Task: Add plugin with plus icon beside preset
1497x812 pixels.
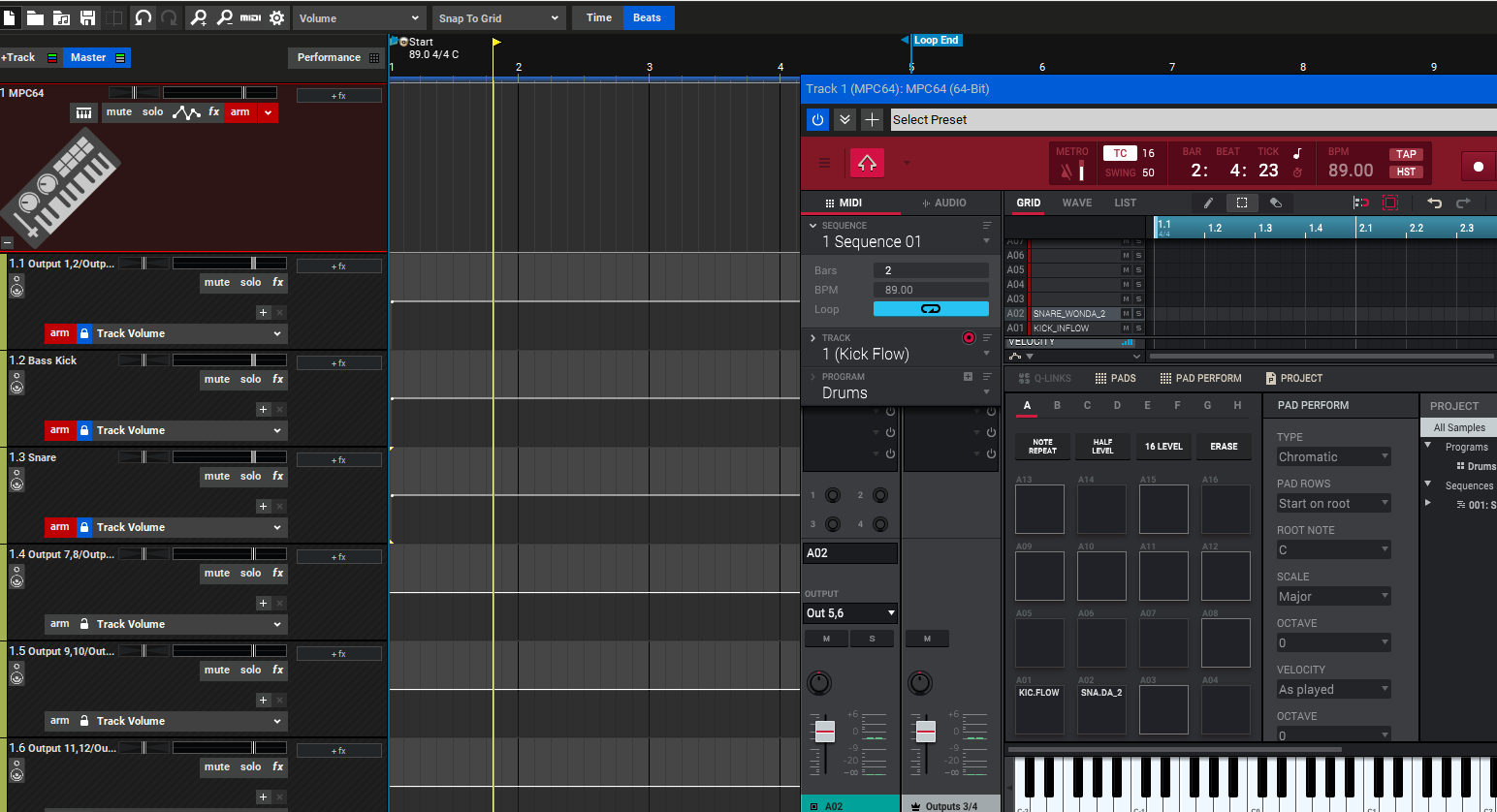Action: (x=872, y=119)
